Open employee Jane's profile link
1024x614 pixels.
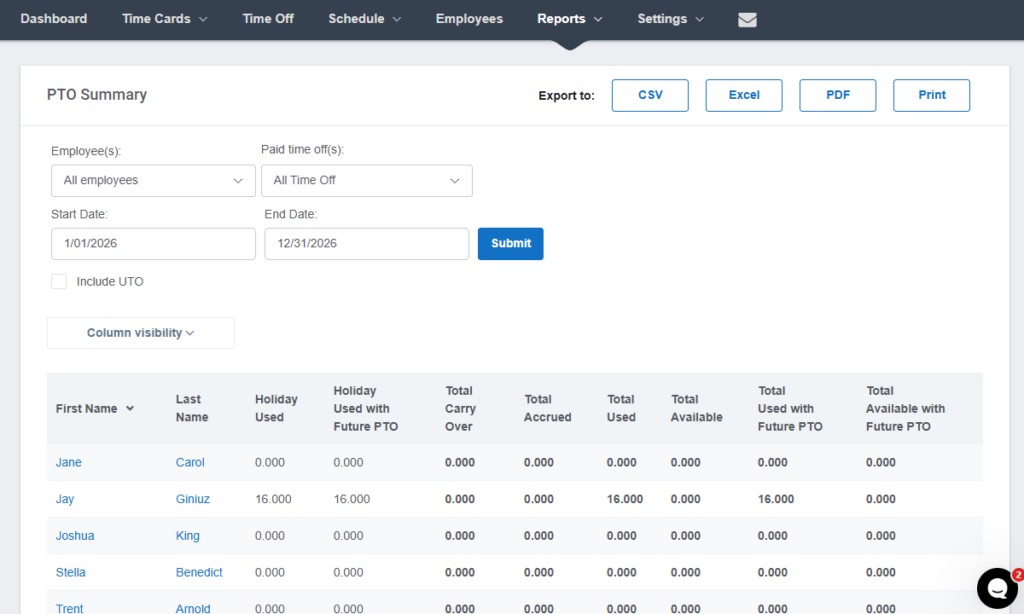point(69,462)
